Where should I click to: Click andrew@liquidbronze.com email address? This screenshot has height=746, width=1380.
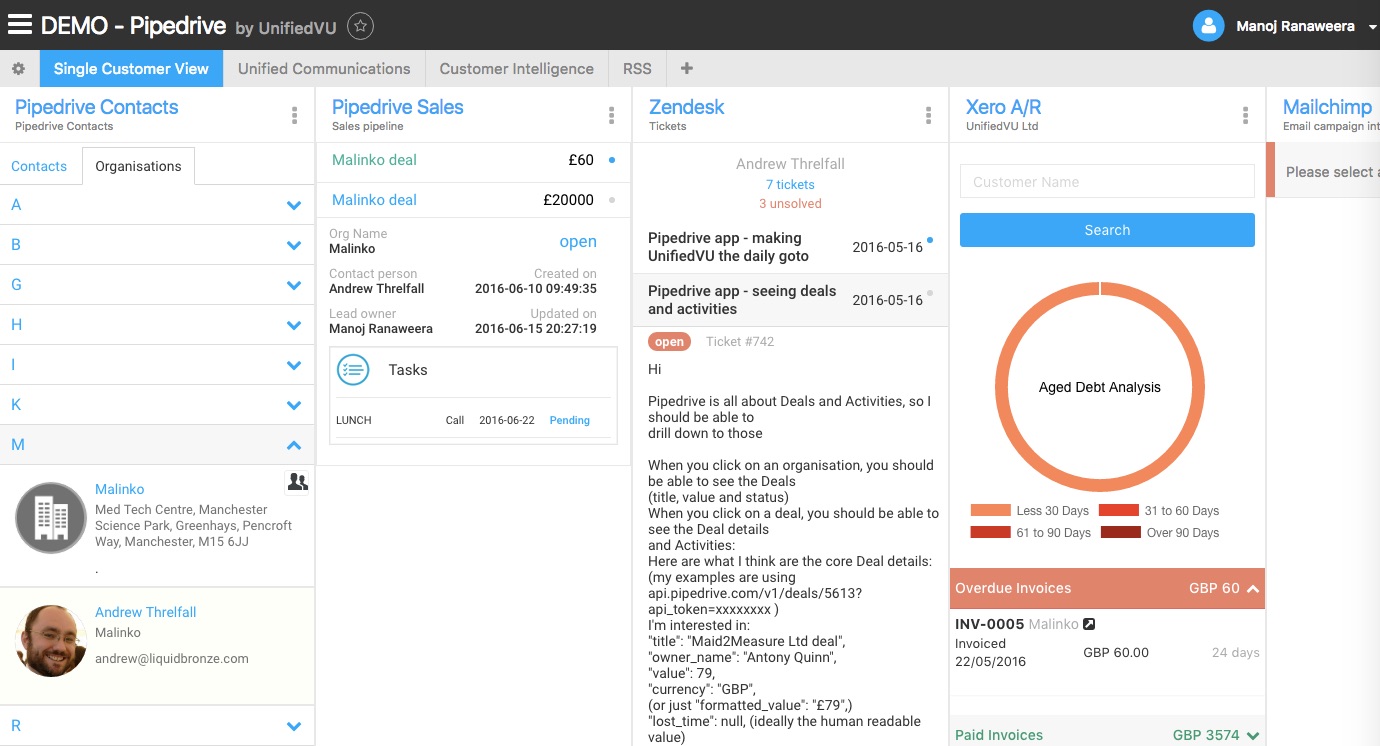tap(172, 659)
